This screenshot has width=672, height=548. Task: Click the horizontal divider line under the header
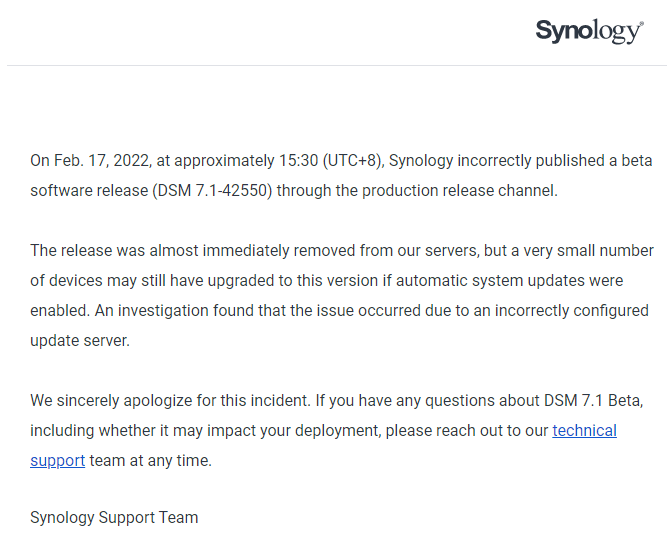tap(336, 66)
